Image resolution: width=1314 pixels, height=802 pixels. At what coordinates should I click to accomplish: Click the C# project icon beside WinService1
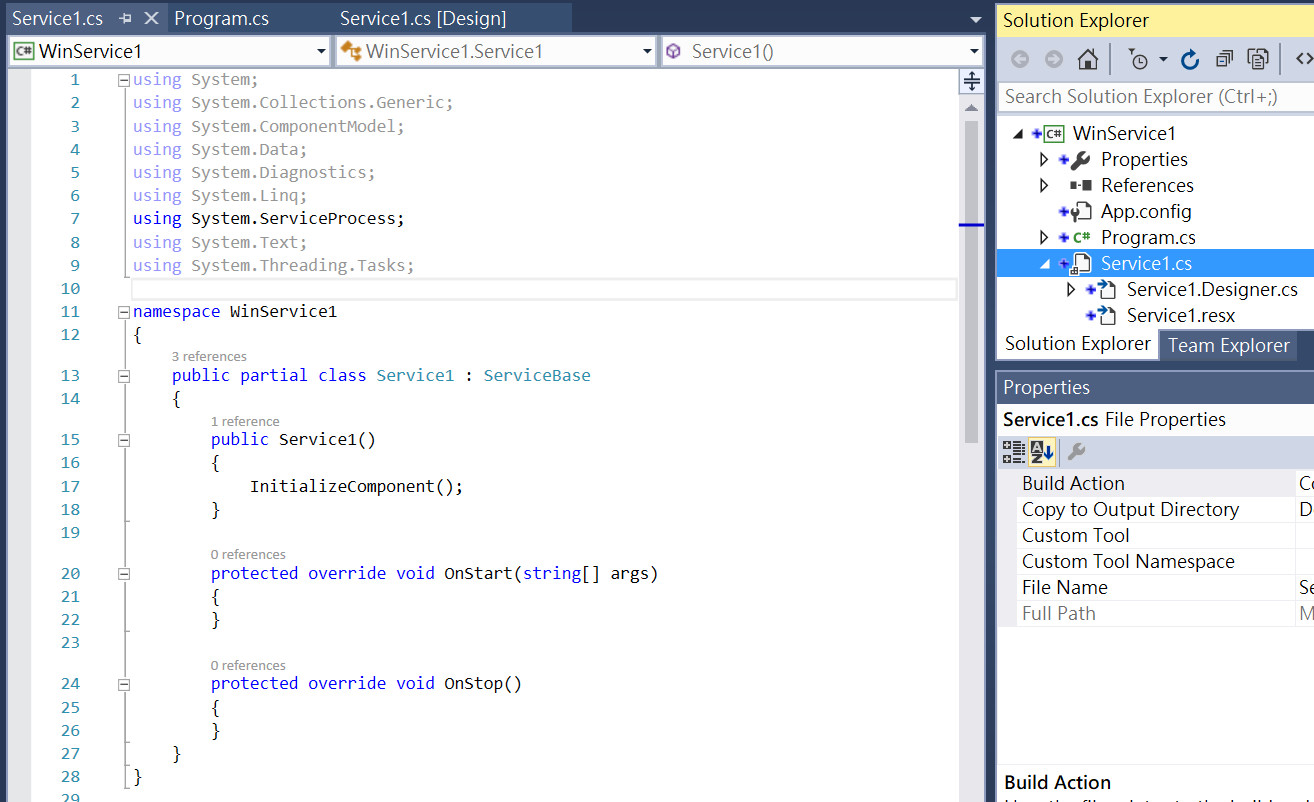[x=1053, y=133]
